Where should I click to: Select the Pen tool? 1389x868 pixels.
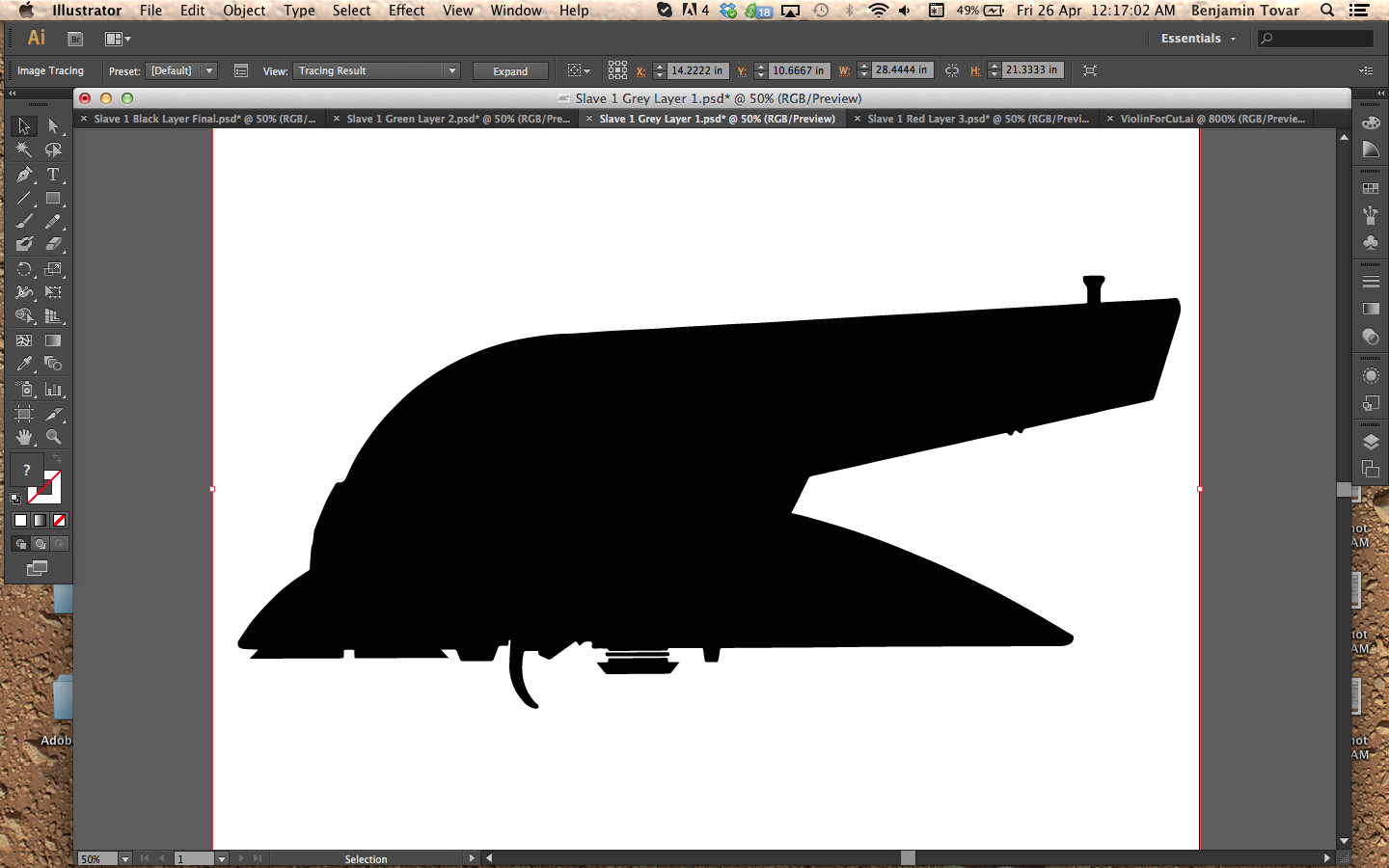point(24,175)
